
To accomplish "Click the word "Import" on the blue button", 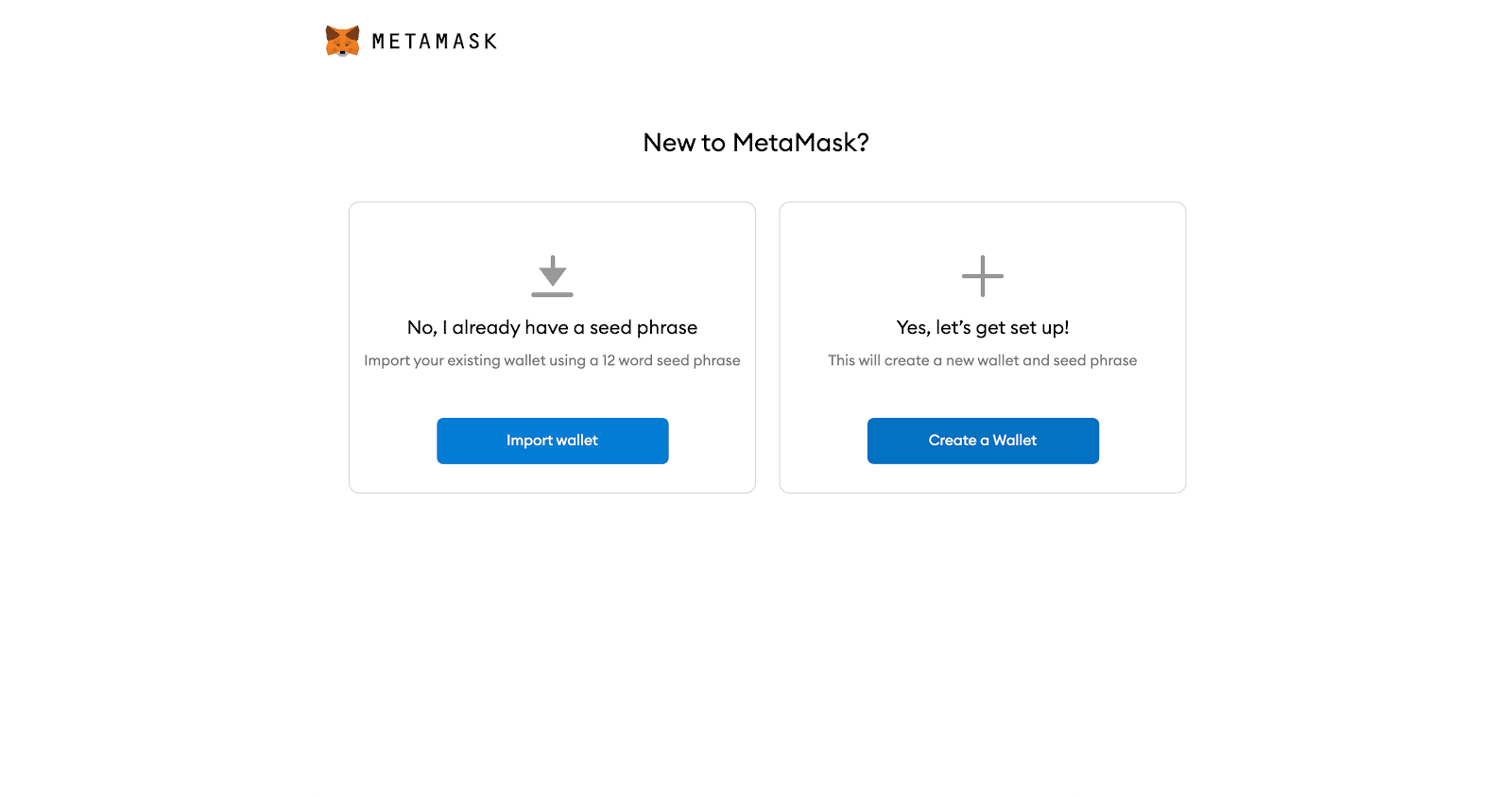I will coord(529,442).
